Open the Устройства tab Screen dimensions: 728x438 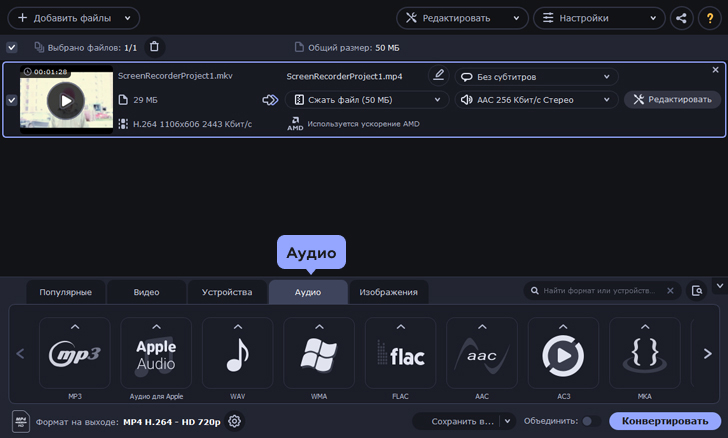coord(227,292)
